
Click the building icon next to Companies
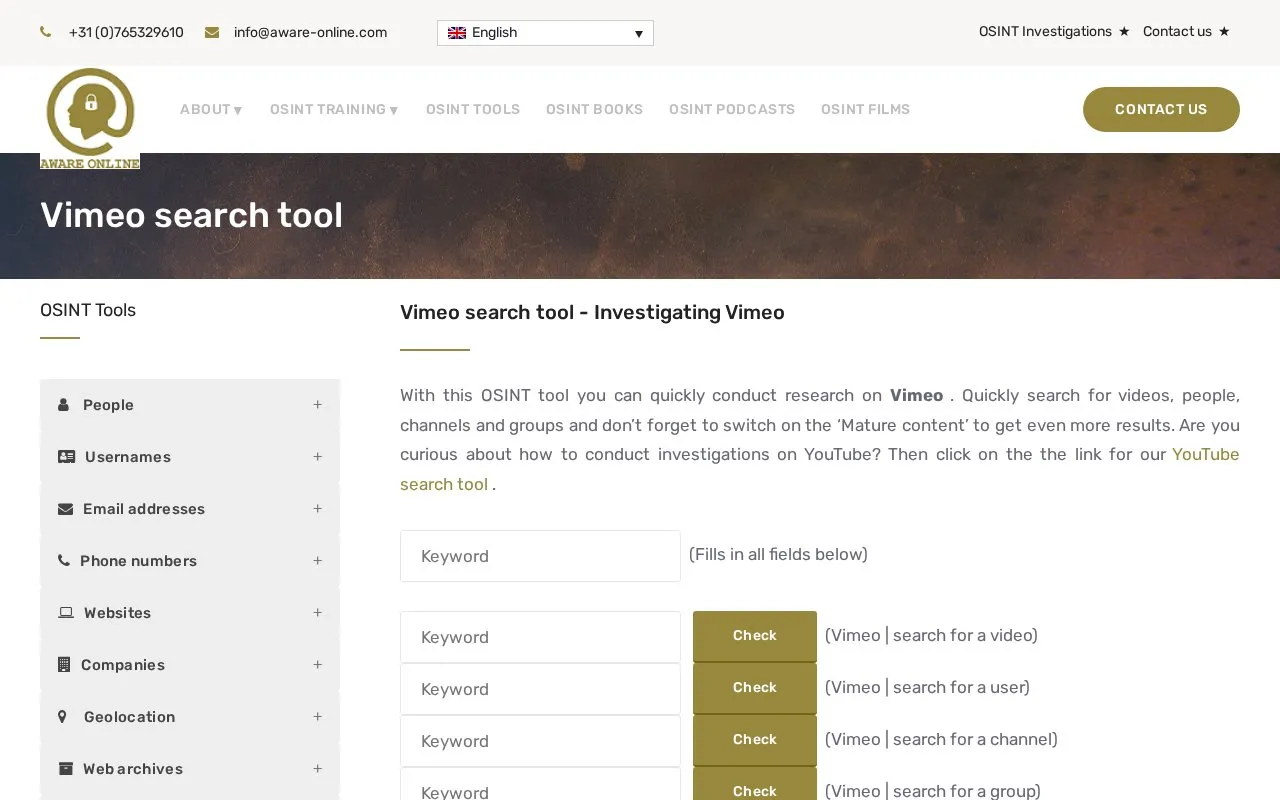coord(64,665)
